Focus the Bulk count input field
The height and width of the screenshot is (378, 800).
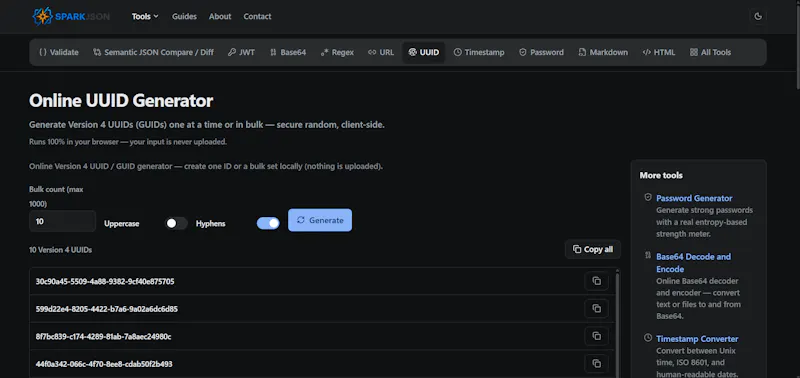tap(62, 221)
